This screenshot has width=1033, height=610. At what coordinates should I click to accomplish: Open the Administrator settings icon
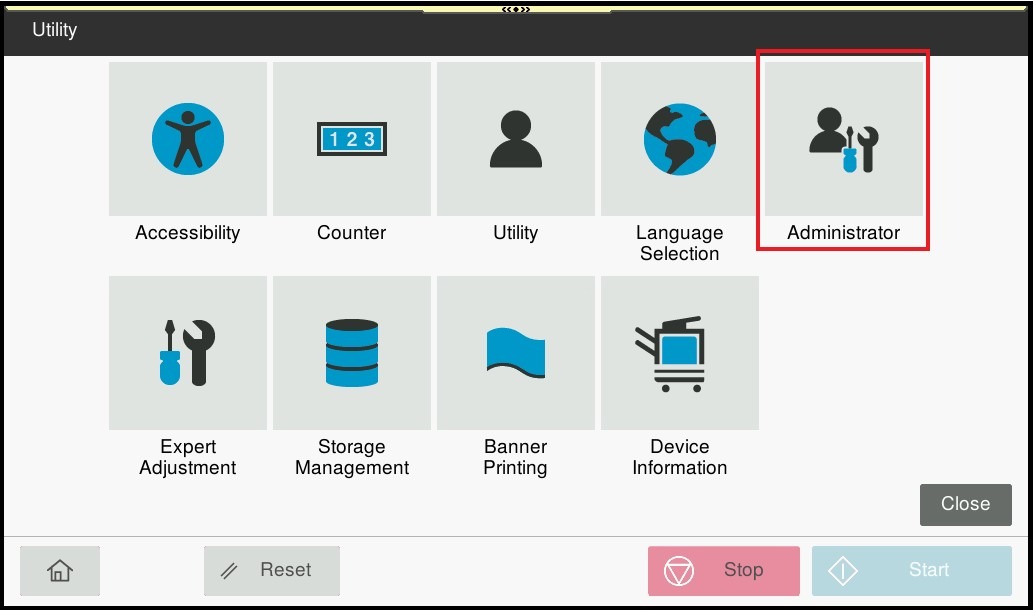(844, 139)
